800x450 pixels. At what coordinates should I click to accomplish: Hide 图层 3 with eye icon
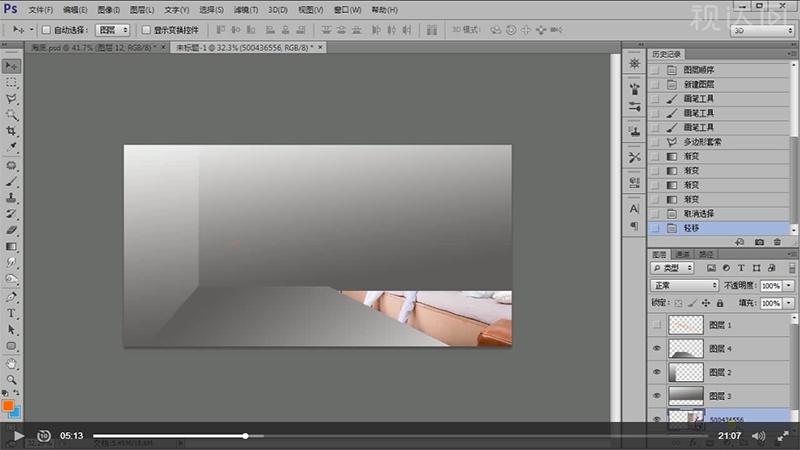(x=657, y=395)
